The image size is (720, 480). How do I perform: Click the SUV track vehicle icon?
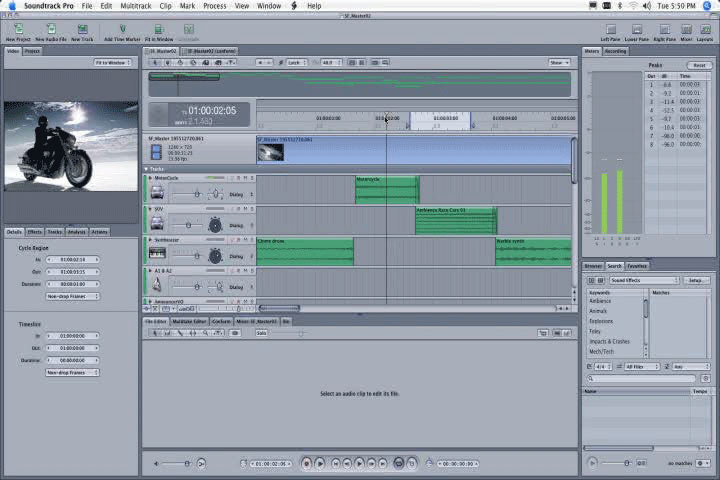pos(157,224)
